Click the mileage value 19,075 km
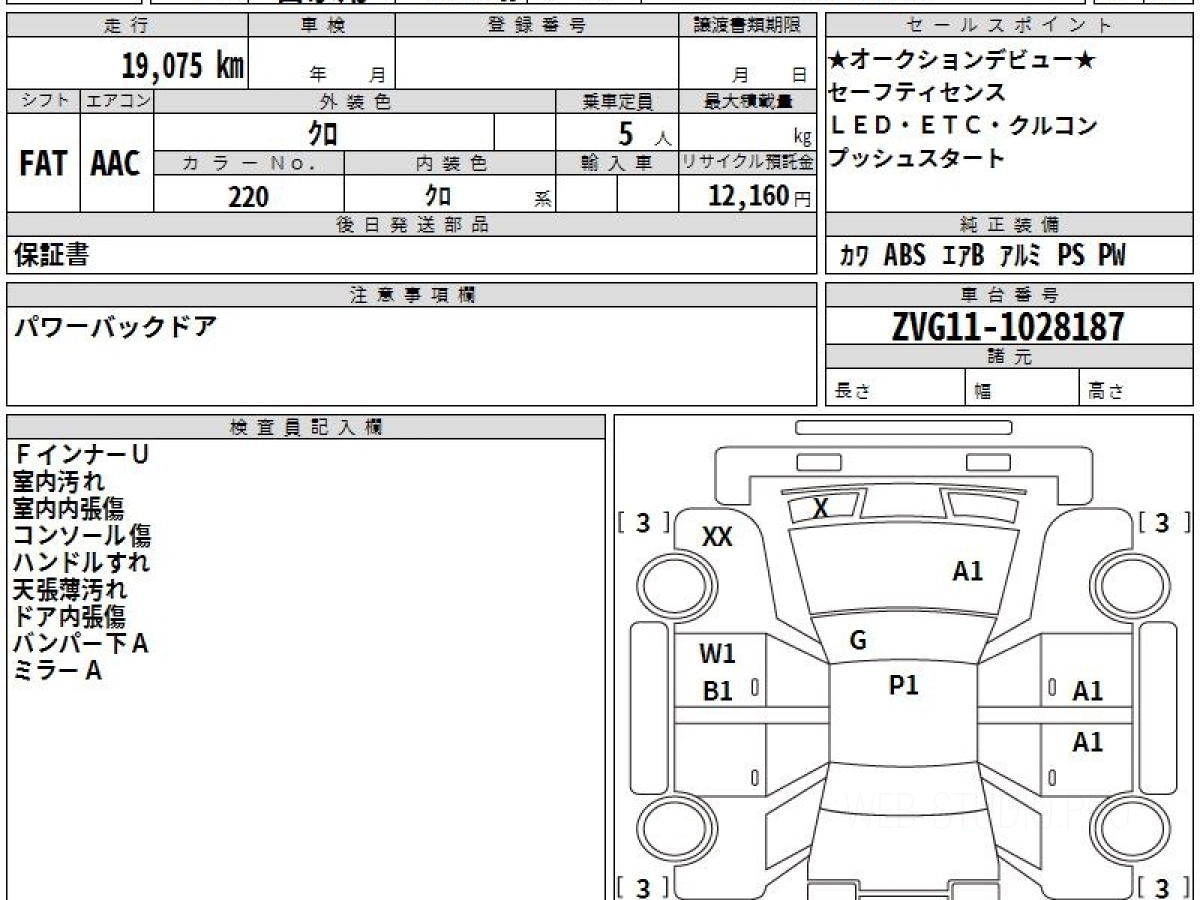The height and width of the screenshot is (900, 1200). pos(183,66)
